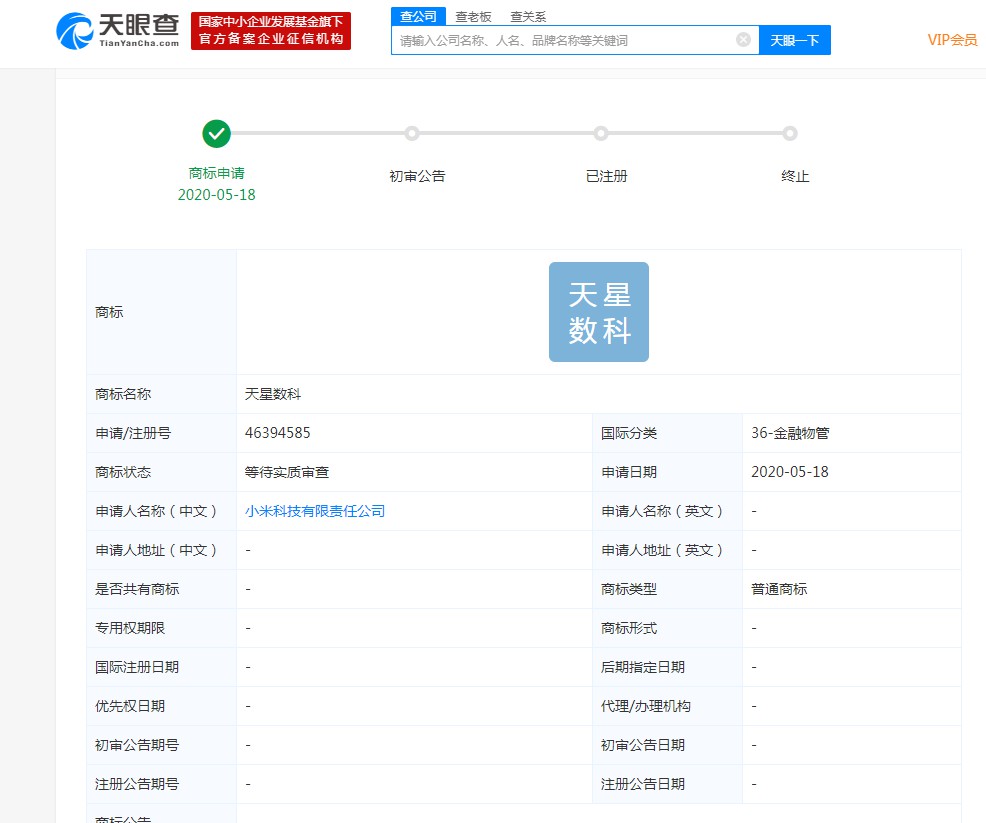Screen dimensions: 986x823
Task: Click the 终止 step label
Action: click(795, 176)
